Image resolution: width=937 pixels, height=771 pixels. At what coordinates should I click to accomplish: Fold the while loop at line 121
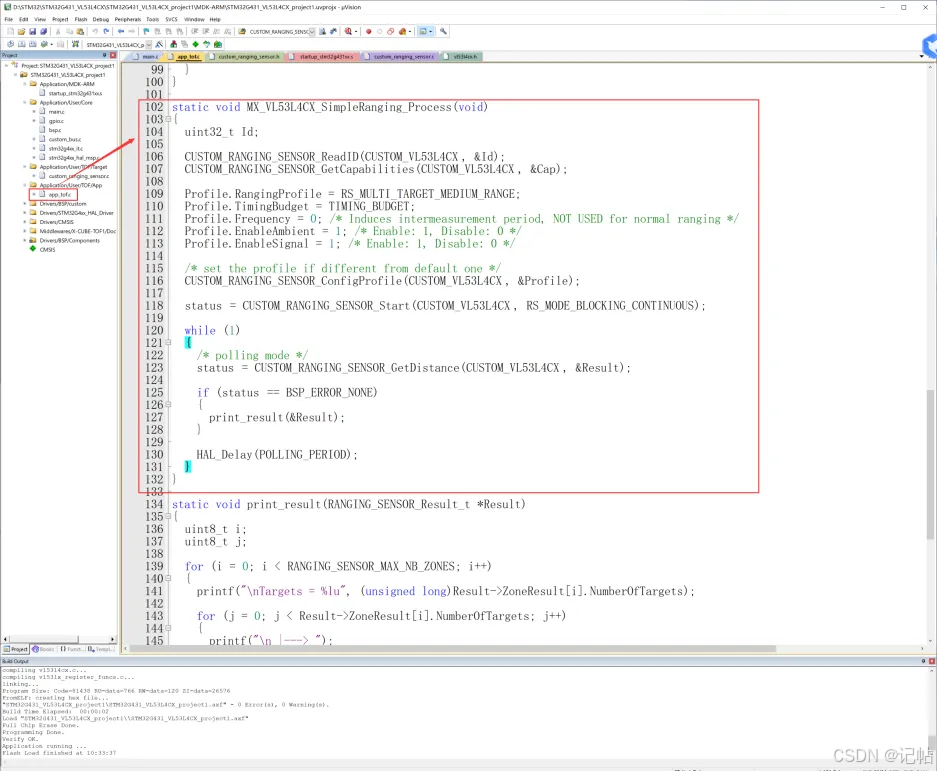coord(169,342)
